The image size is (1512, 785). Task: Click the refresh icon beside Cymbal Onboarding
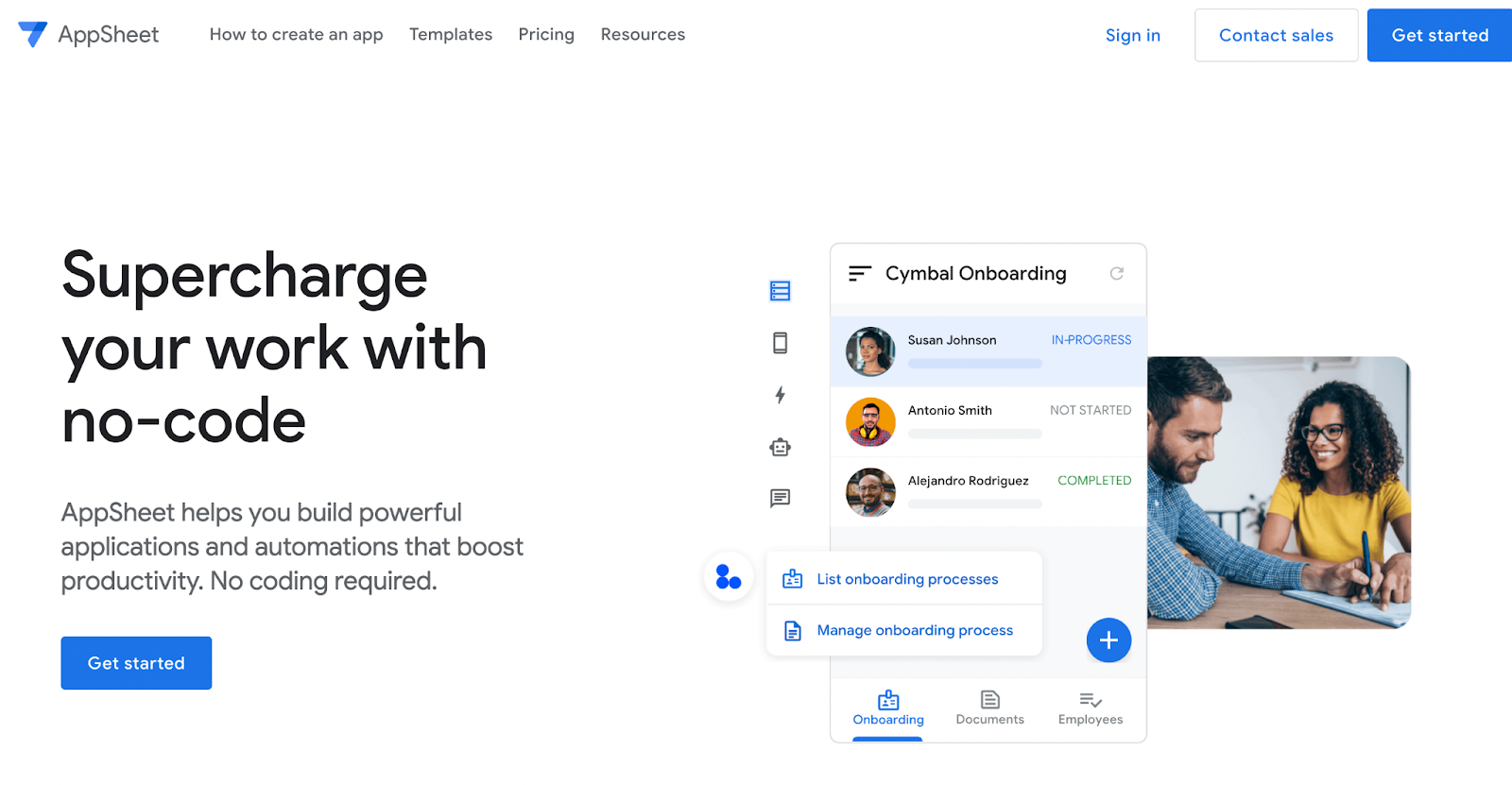click(1116, 274)
